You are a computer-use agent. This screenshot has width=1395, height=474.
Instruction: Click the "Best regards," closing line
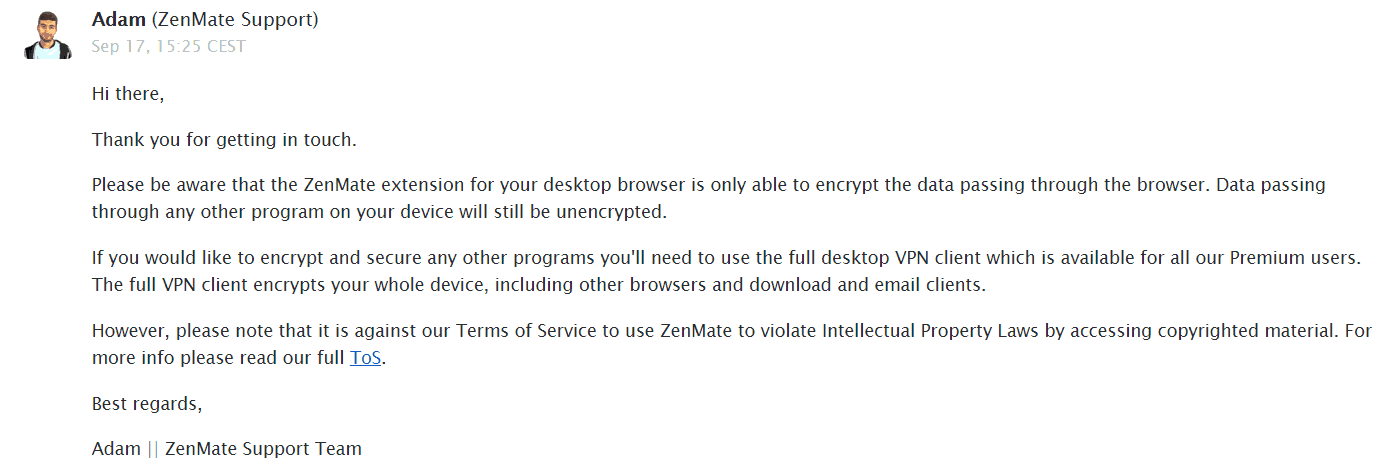pos(147,404)
